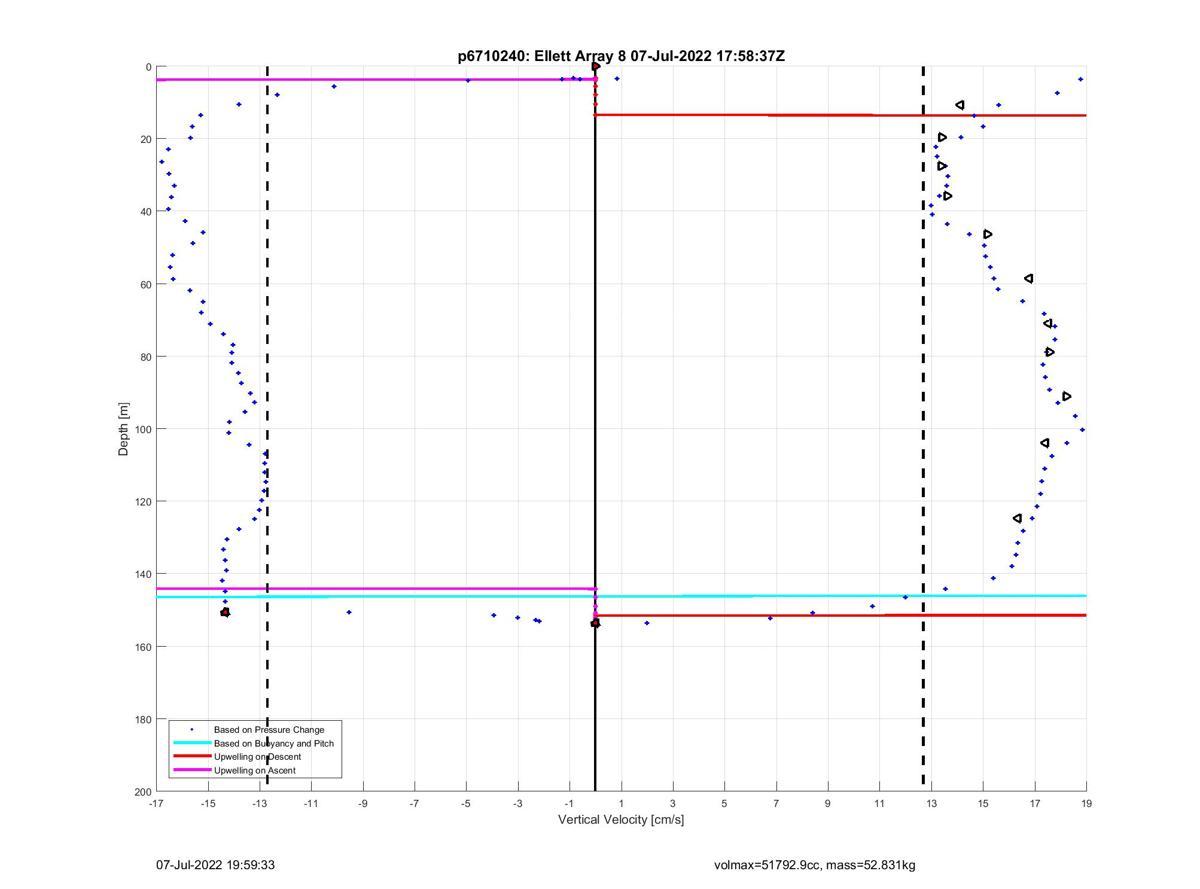Click x-axis tick label '3'
The image size is (1200, 889).
point(673,804)
